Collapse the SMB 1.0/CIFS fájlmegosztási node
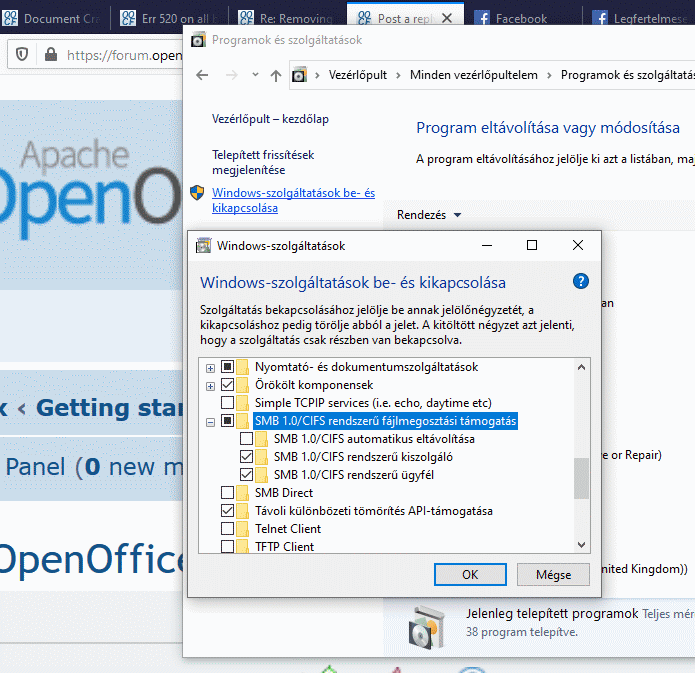Viewport: 695px width, 673px height. (211, 422)
